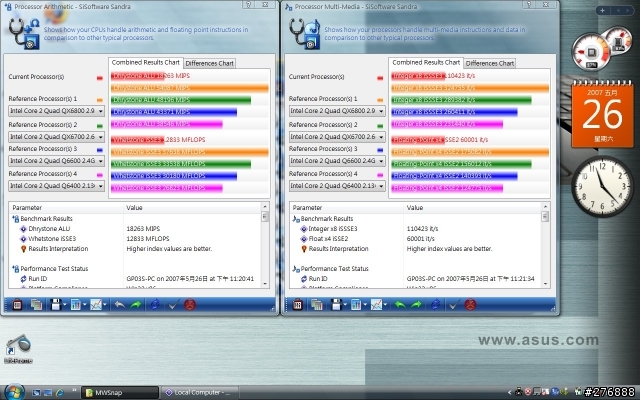
Task: Click the results list scrollbar in Processor Arithmetic
Action: 265,245
